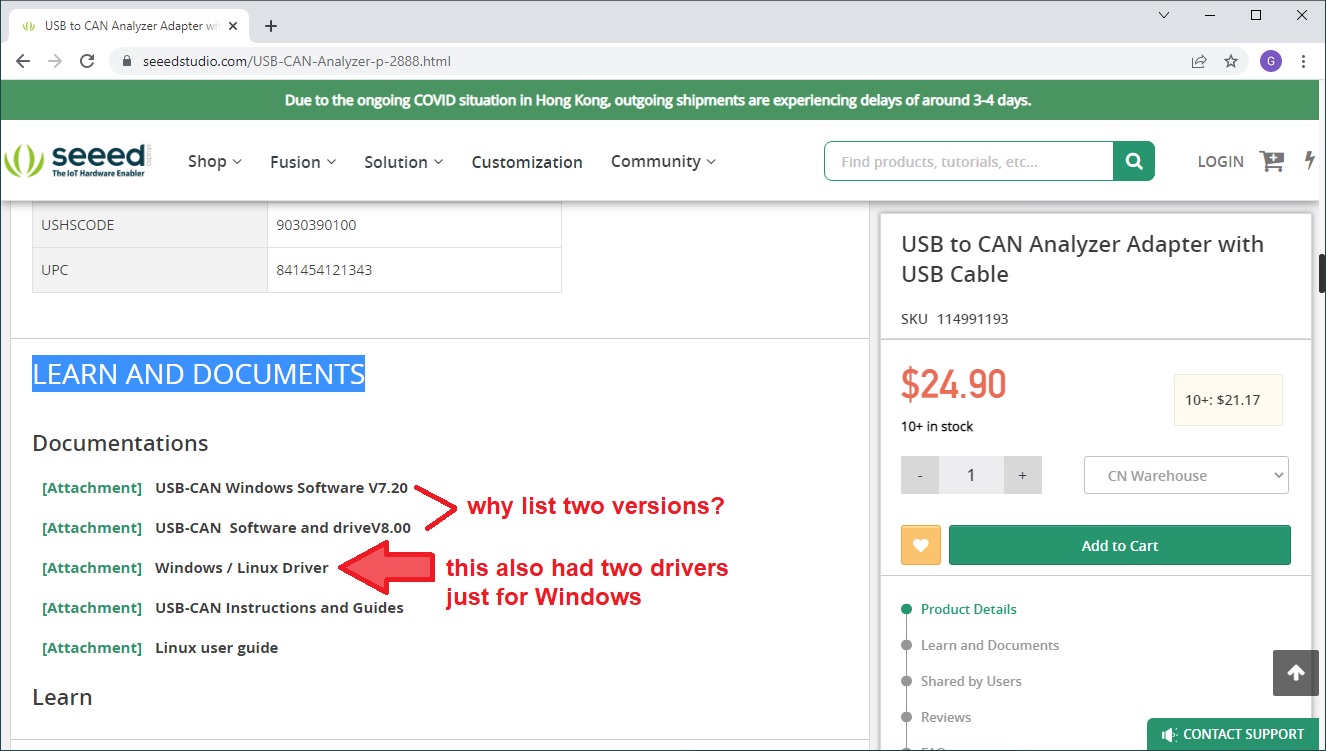Click the SKU number 114991193
The width and height of the screenshot is (1326, 751).
coord(972,319)
